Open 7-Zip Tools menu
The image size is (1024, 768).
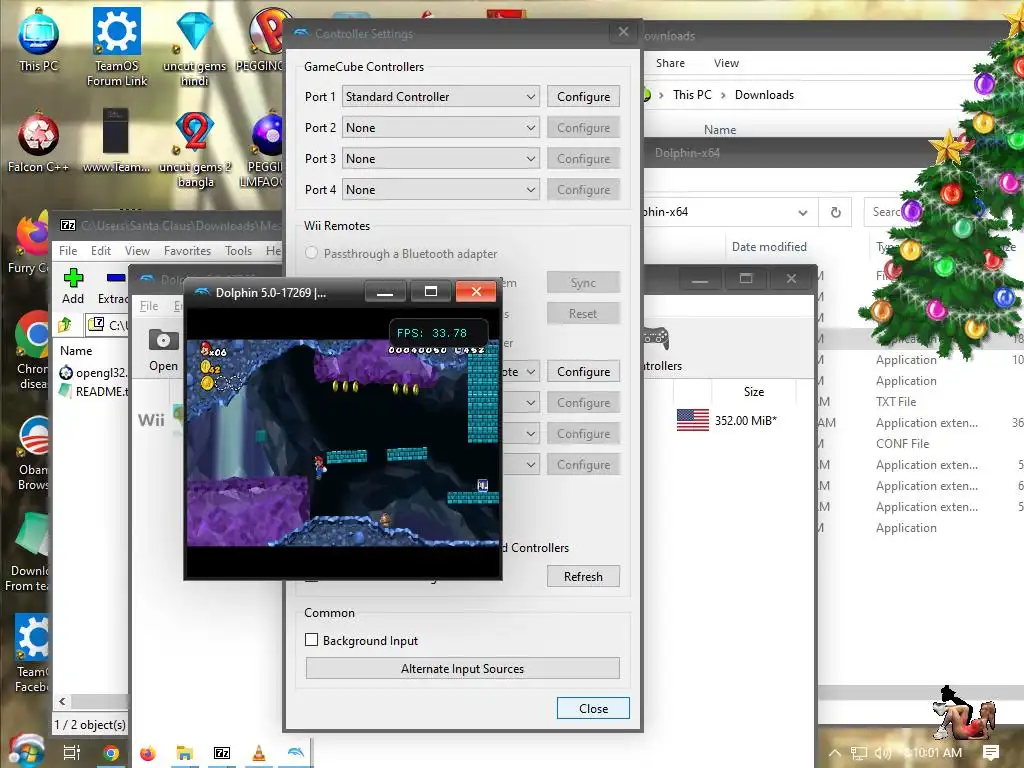pos(238,251)
